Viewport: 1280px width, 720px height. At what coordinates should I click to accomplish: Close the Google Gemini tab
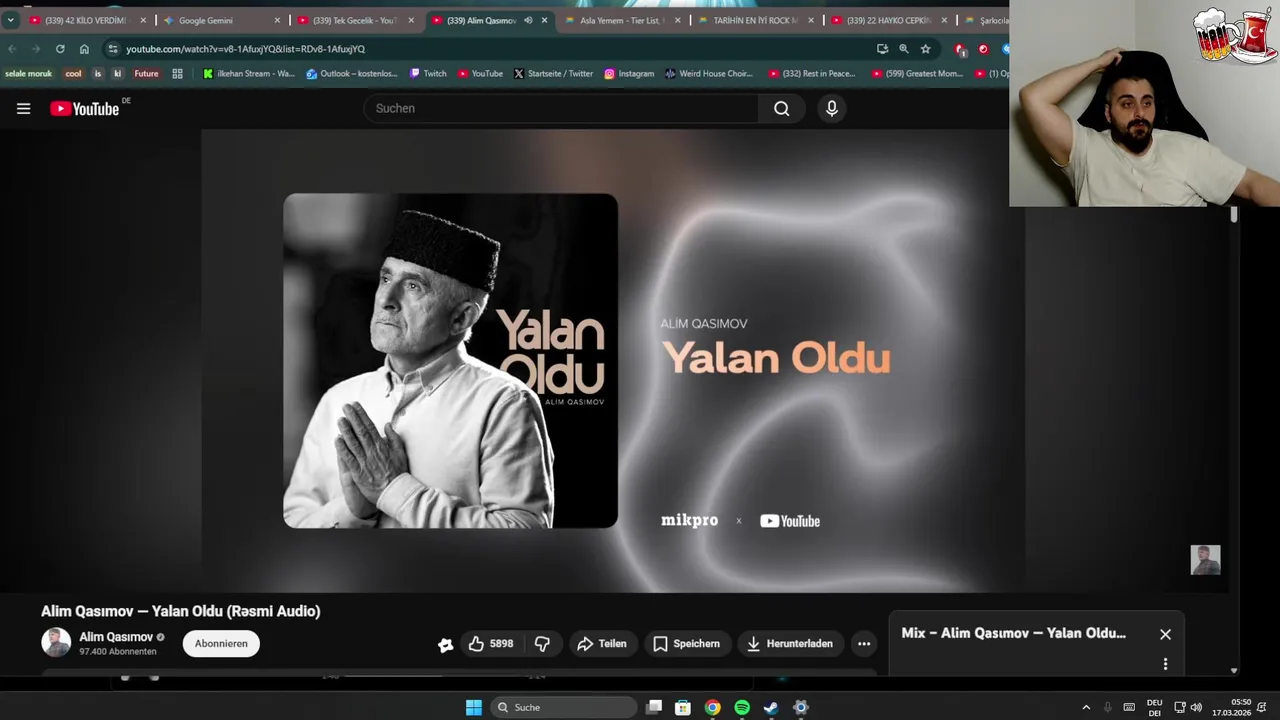click(x=277, y=20)
